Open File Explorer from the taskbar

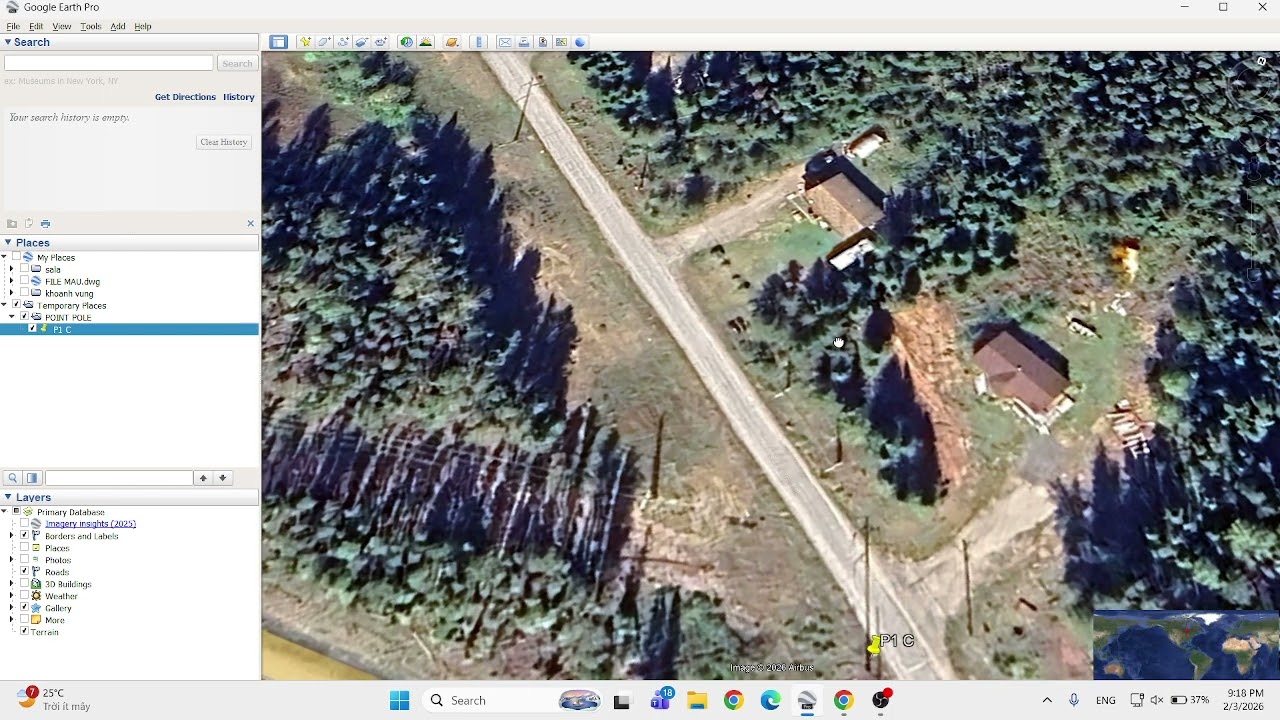click(696, 700)
